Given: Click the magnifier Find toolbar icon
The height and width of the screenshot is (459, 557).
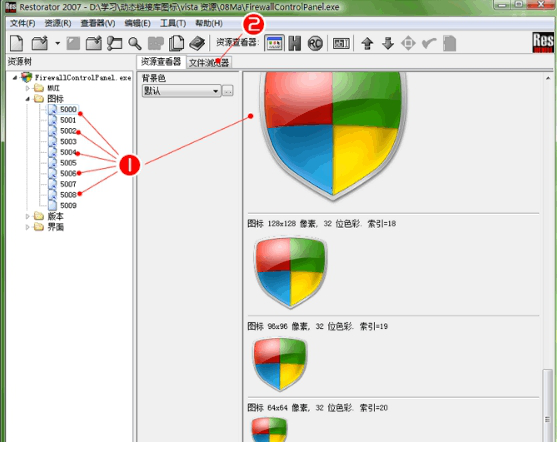Looking at the screenshot, I should (135, 43).
